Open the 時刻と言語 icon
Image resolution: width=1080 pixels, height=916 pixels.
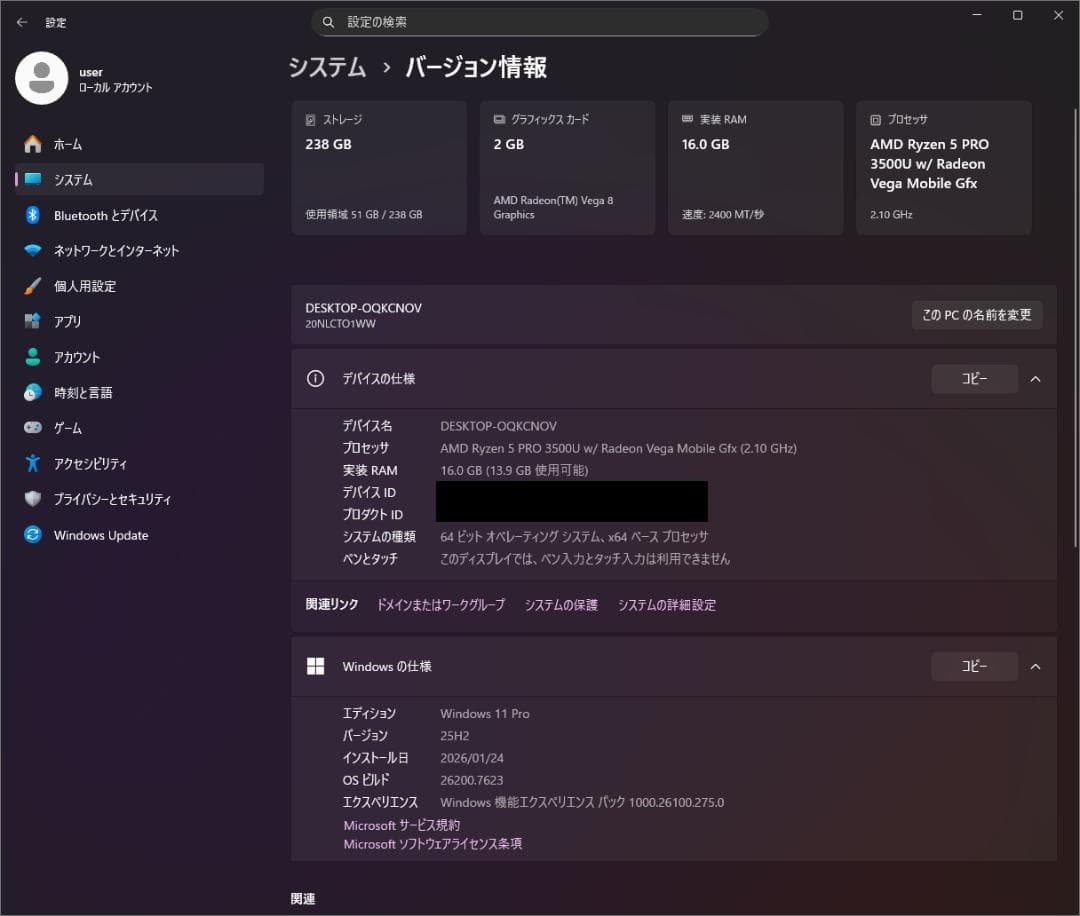pyautogui.click(x=34, y=392)
